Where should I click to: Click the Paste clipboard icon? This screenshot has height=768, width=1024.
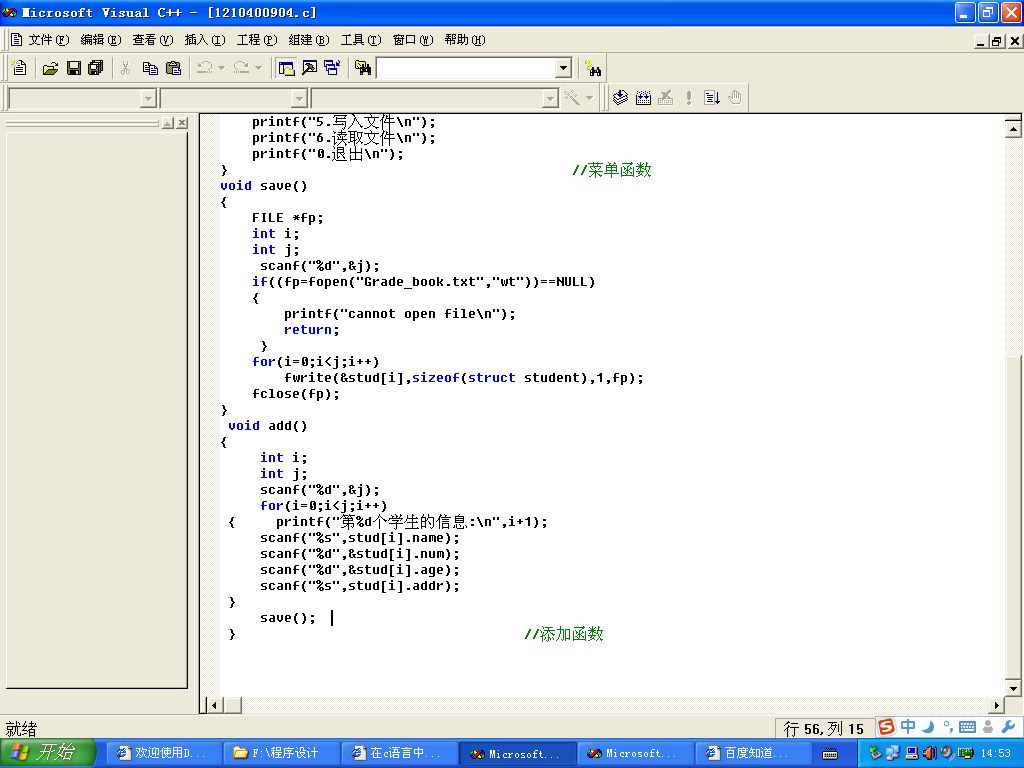click(x=173, y=68)
